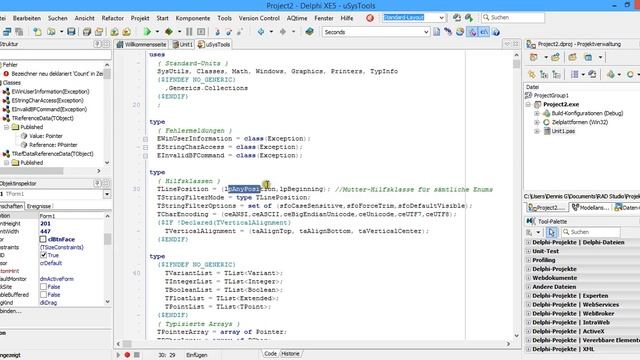Click the editor vertical scrollbar thumb
This screenshot has height=360, width=640.
[x=517, y=64]
